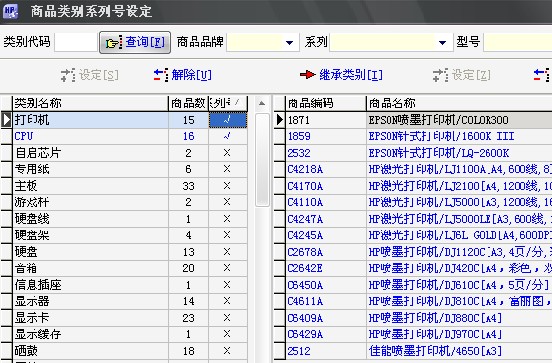This screenshot has height=363, width=552.
Task: Select product code 1871 row
Action: [x=326, y=120]
